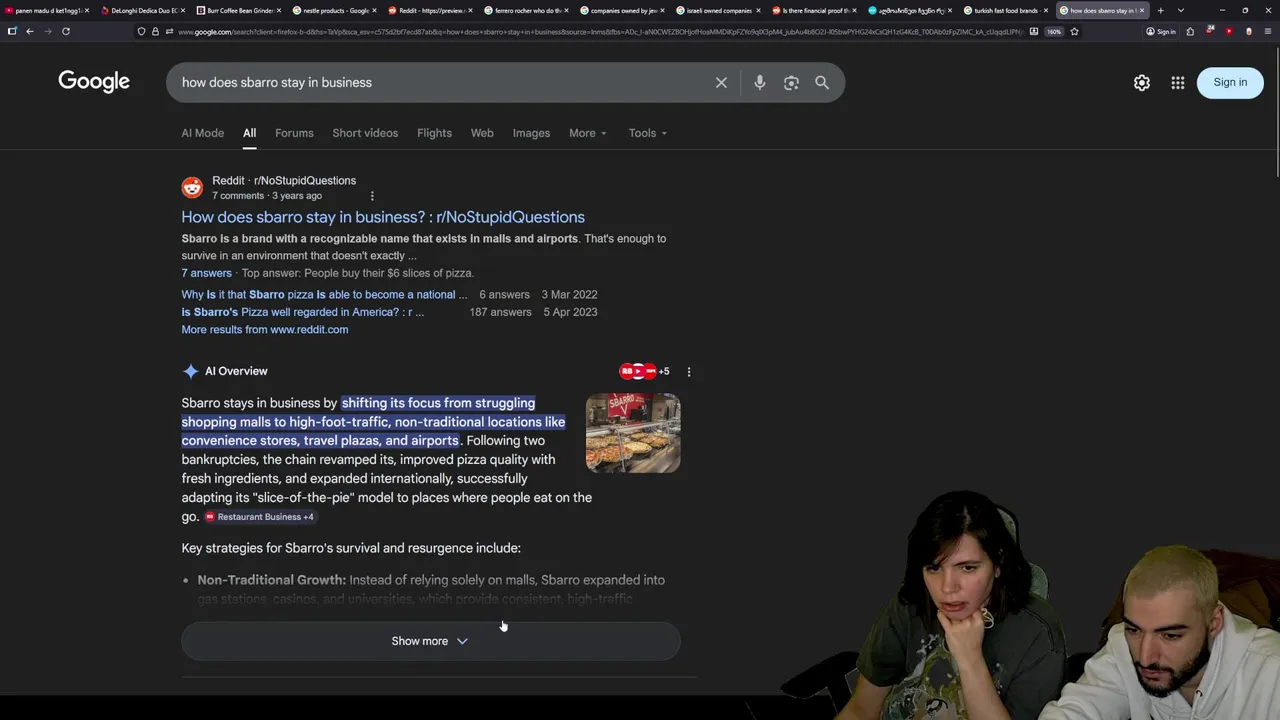Click the tracking protection shield icon
The height and width of the screenshot is (720, 1280).
point(141,31)
